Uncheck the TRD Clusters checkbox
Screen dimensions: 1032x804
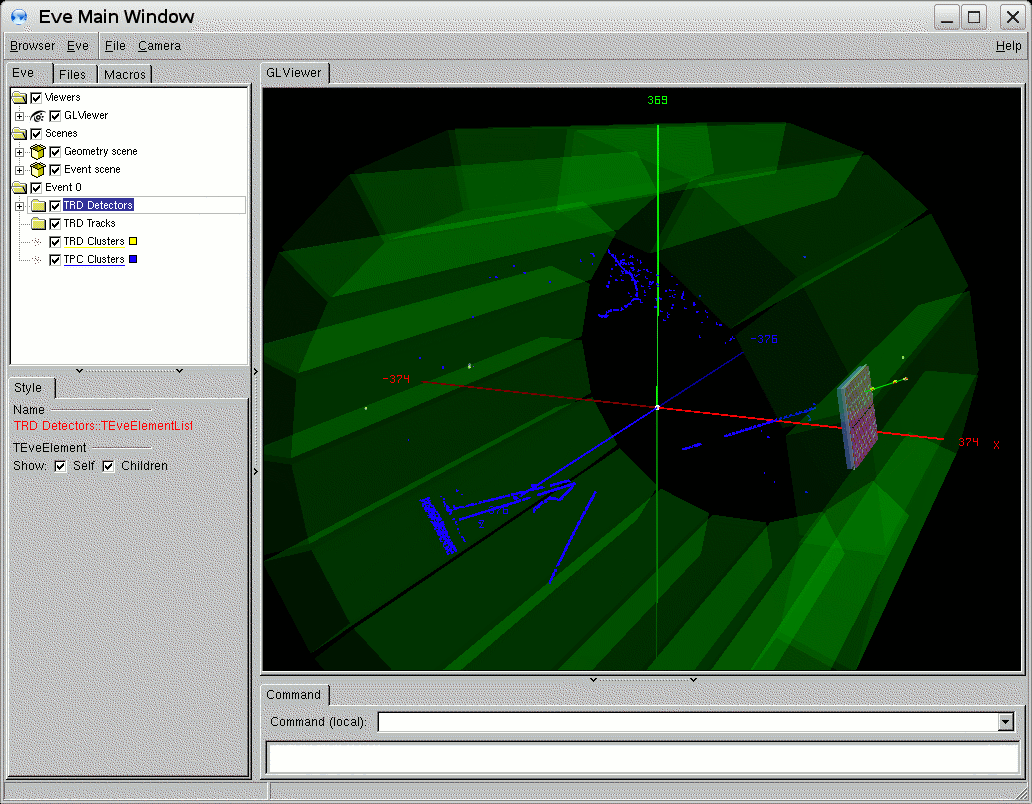tap(55, 241)
